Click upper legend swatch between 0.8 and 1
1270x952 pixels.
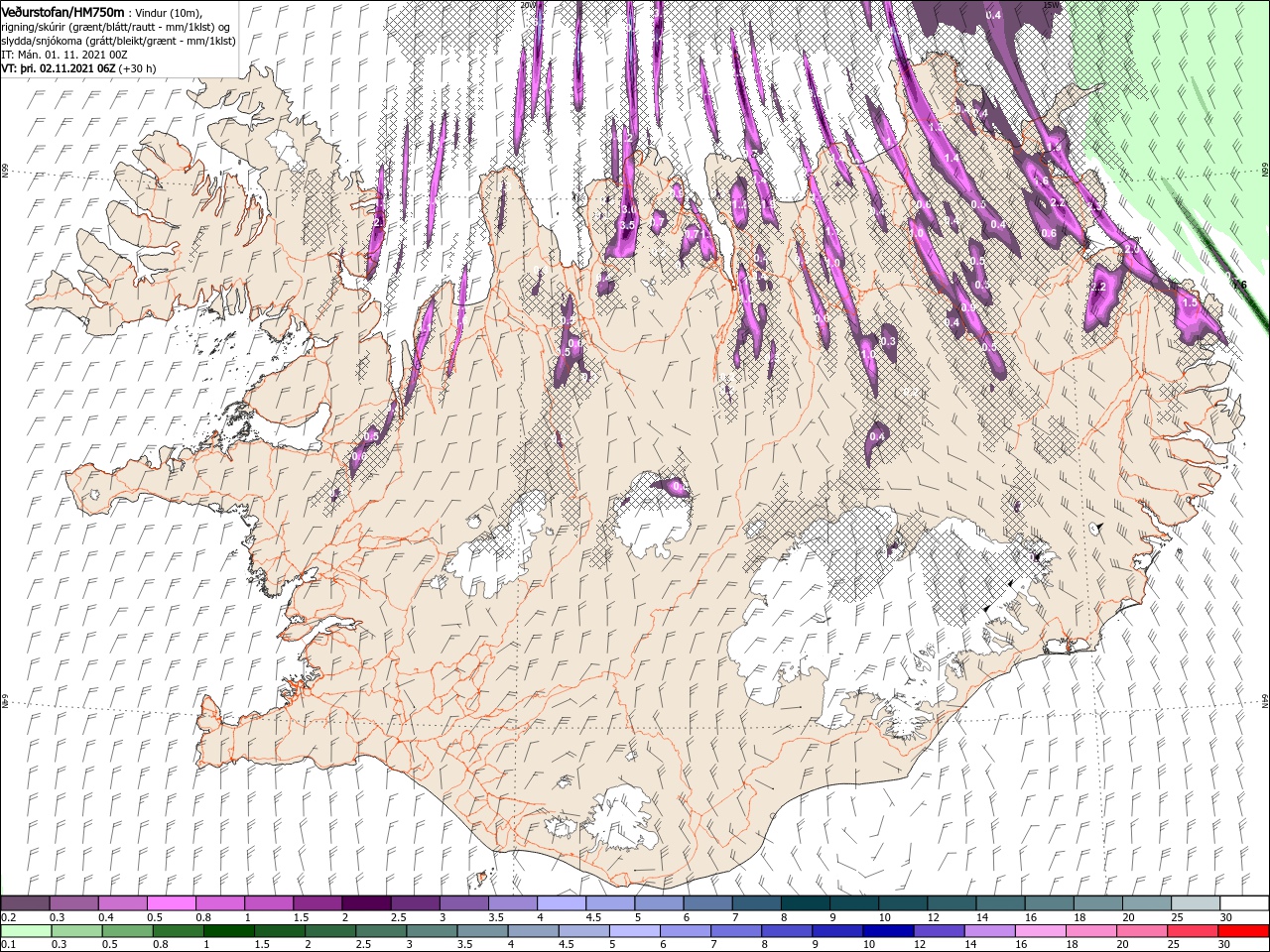(219, 903)
